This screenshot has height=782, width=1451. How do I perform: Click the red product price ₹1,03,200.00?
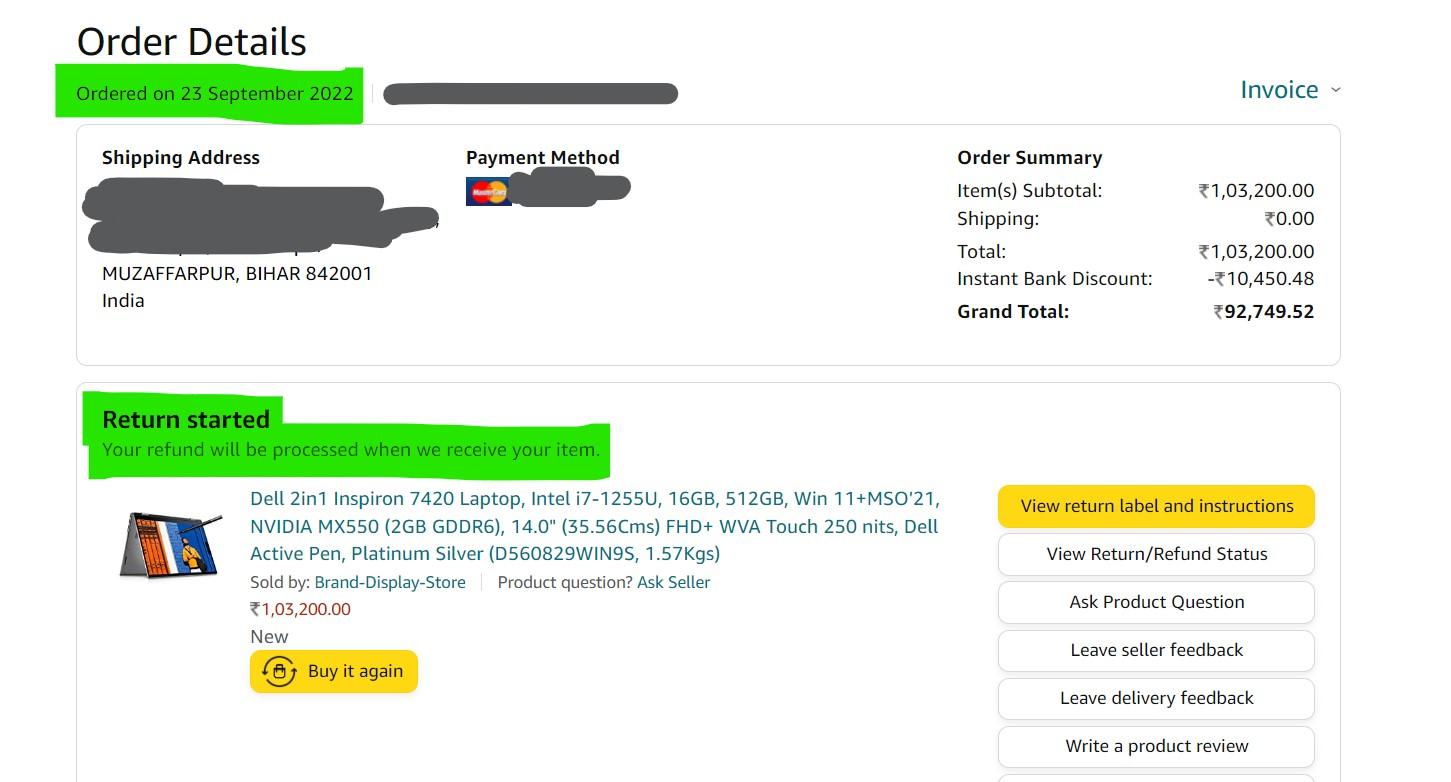(x=300, y=609)
